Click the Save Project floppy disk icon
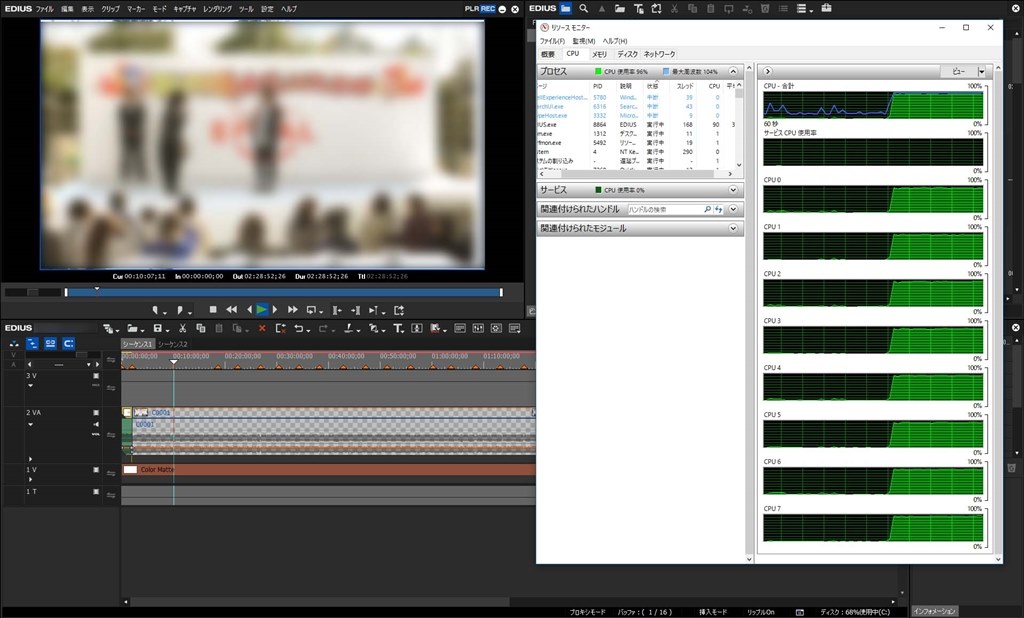This screenshot has height=618, width=1024. (157, 328)
